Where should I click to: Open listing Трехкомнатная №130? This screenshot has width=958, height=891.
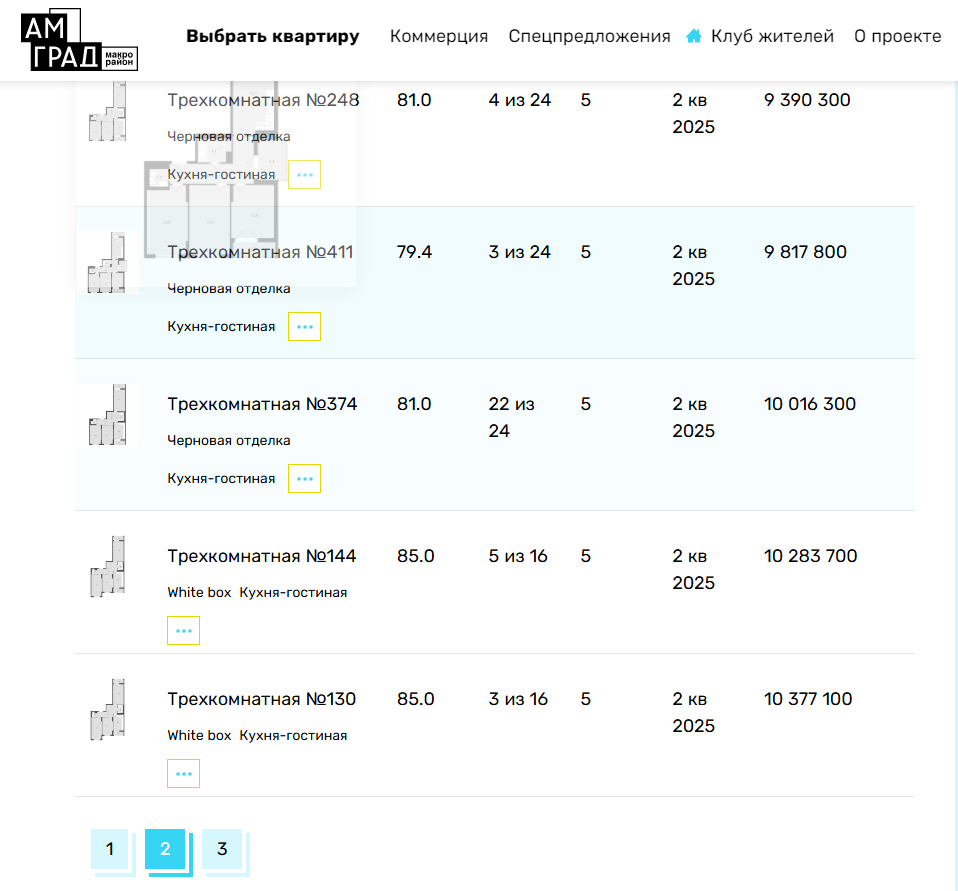[x=261, y=699]
